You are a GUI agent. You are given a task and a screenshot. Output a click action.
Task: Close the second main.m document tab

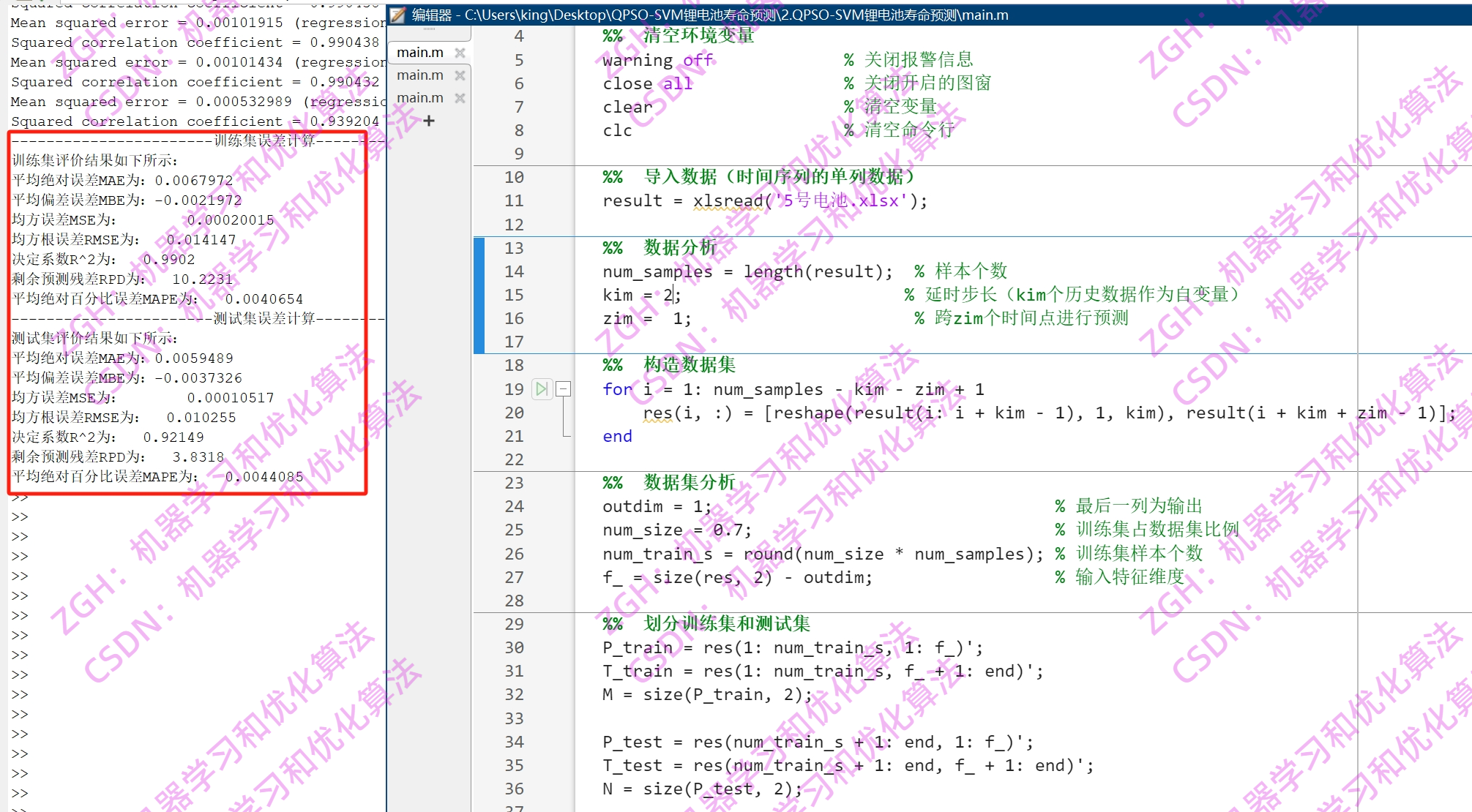coord(460,75)
